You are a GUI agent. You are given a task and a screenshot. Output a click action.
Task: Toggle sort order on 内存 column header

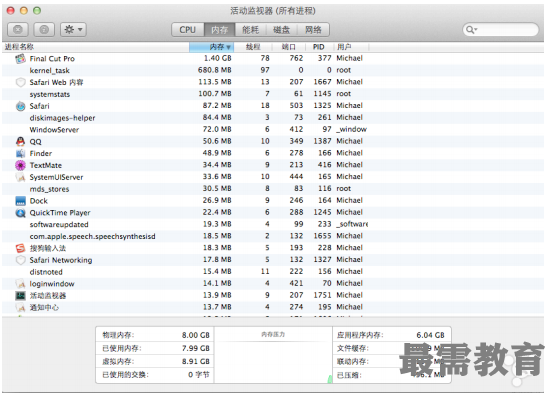pyautogui.click(x=211, y=47)
